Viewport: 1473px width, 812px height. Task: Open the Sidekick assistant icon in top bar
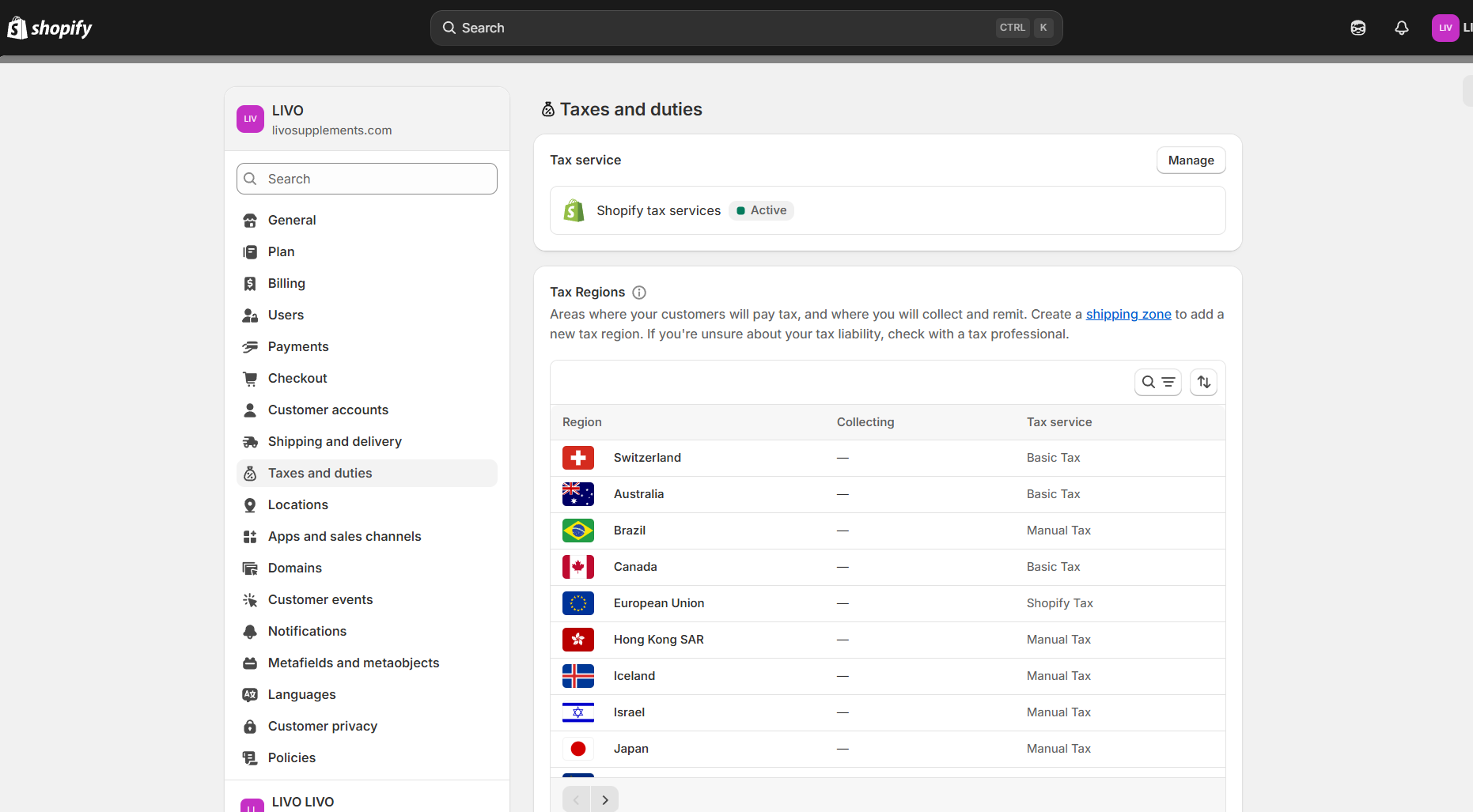point(1358,28)
